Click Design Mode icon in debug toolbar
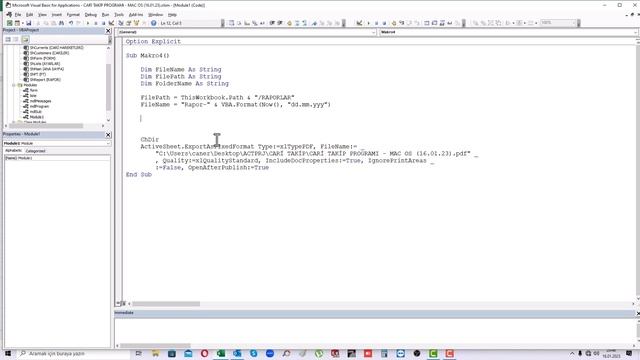This screenshot has width=640, height=360. (x=359, y=23)
